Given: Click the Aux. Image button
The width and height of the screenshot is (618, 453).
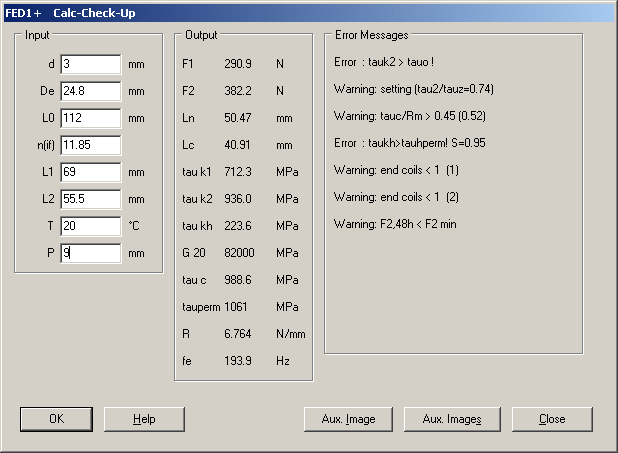Looking at the screenshot, I should pos(348,419).
